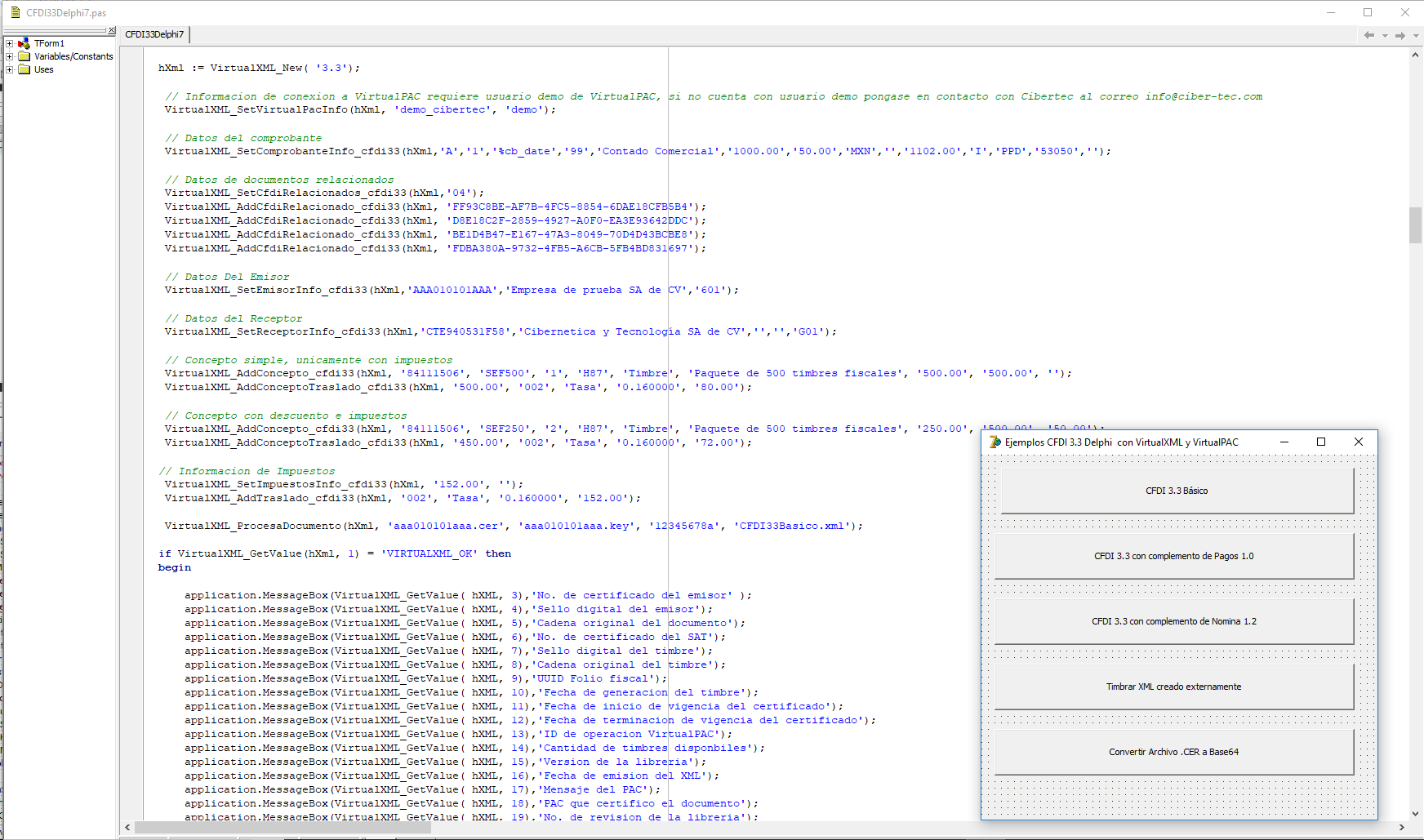Expand the Variables/Constants tree node
The image size is (1424, 840).
[x=10, y=56]
